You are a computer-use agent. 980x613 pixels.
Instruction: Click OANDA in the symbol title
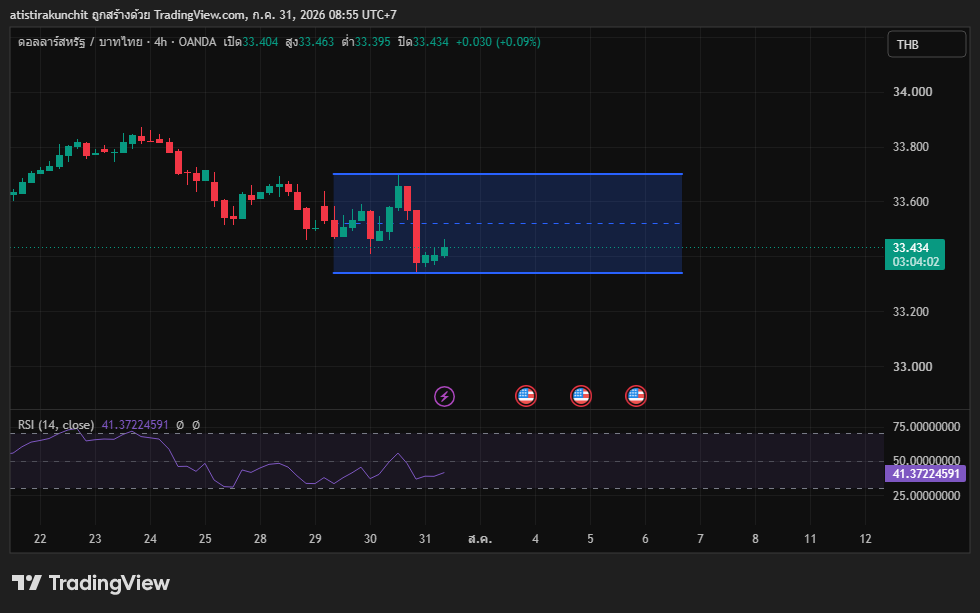(x=197, y=42)
